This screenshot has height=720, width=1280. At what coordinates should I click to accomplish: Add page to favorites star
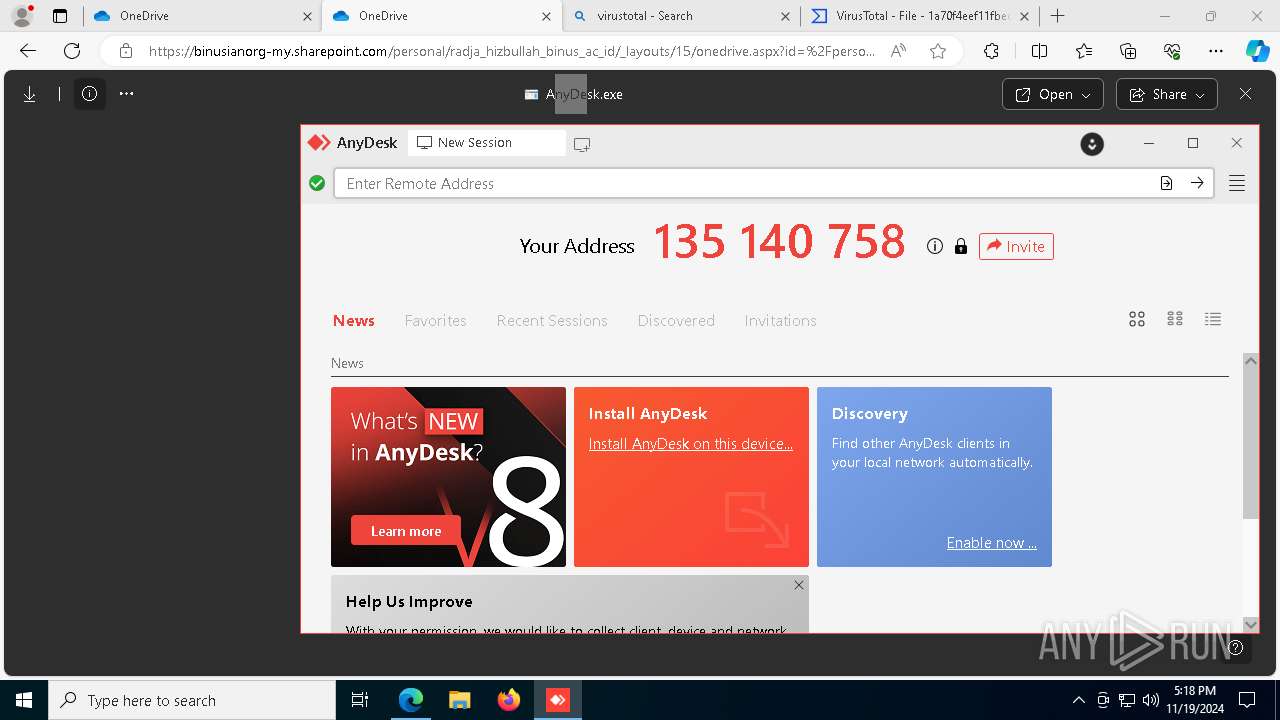[x=938, y=51]
